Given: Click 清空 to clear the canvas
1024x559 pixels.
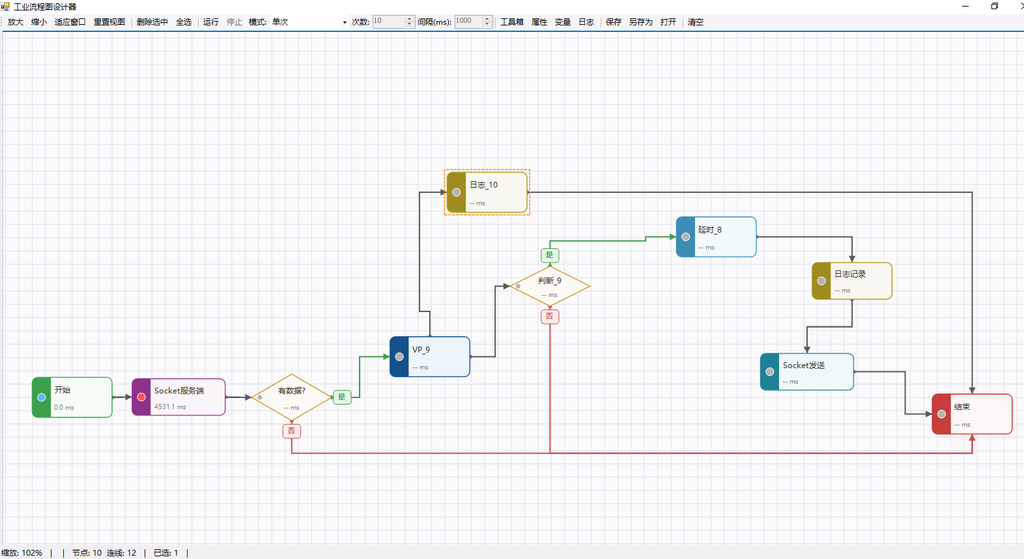Looking at the screenshot, I should (696, 22).
